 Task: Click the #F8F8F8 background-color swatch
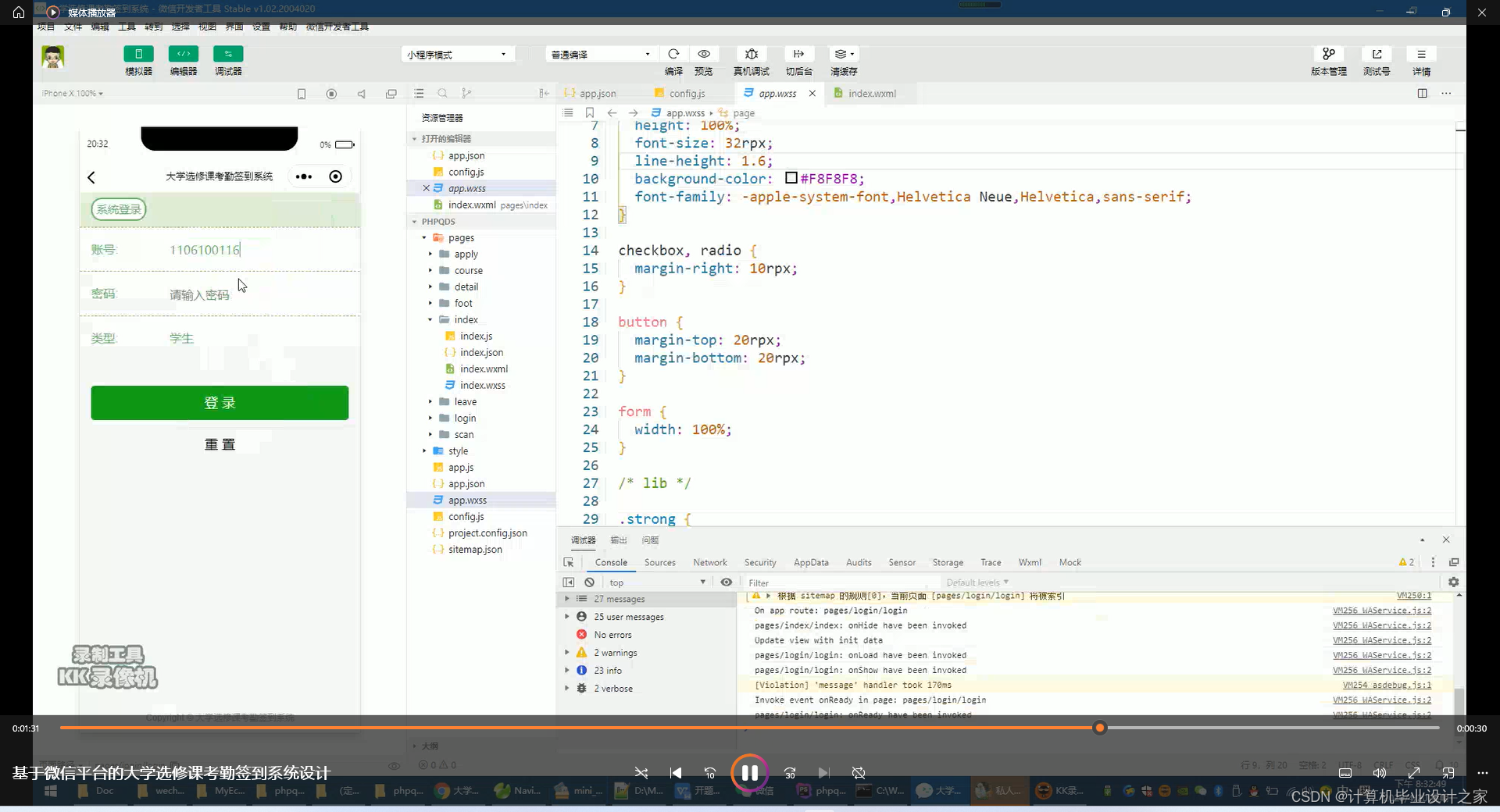(791, 178)
